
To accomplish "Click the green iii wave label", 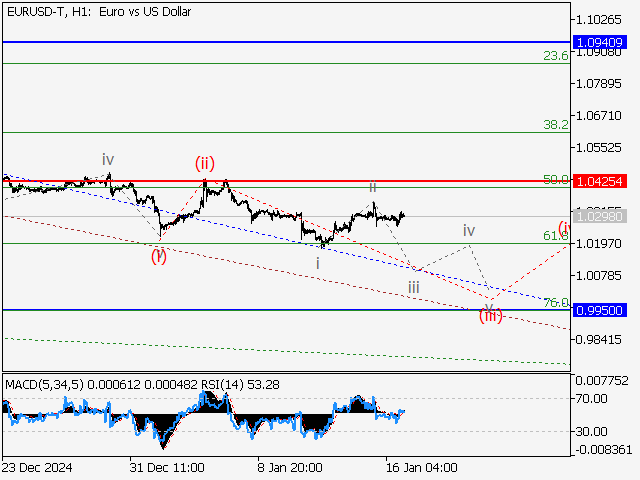I will [413, 288].
